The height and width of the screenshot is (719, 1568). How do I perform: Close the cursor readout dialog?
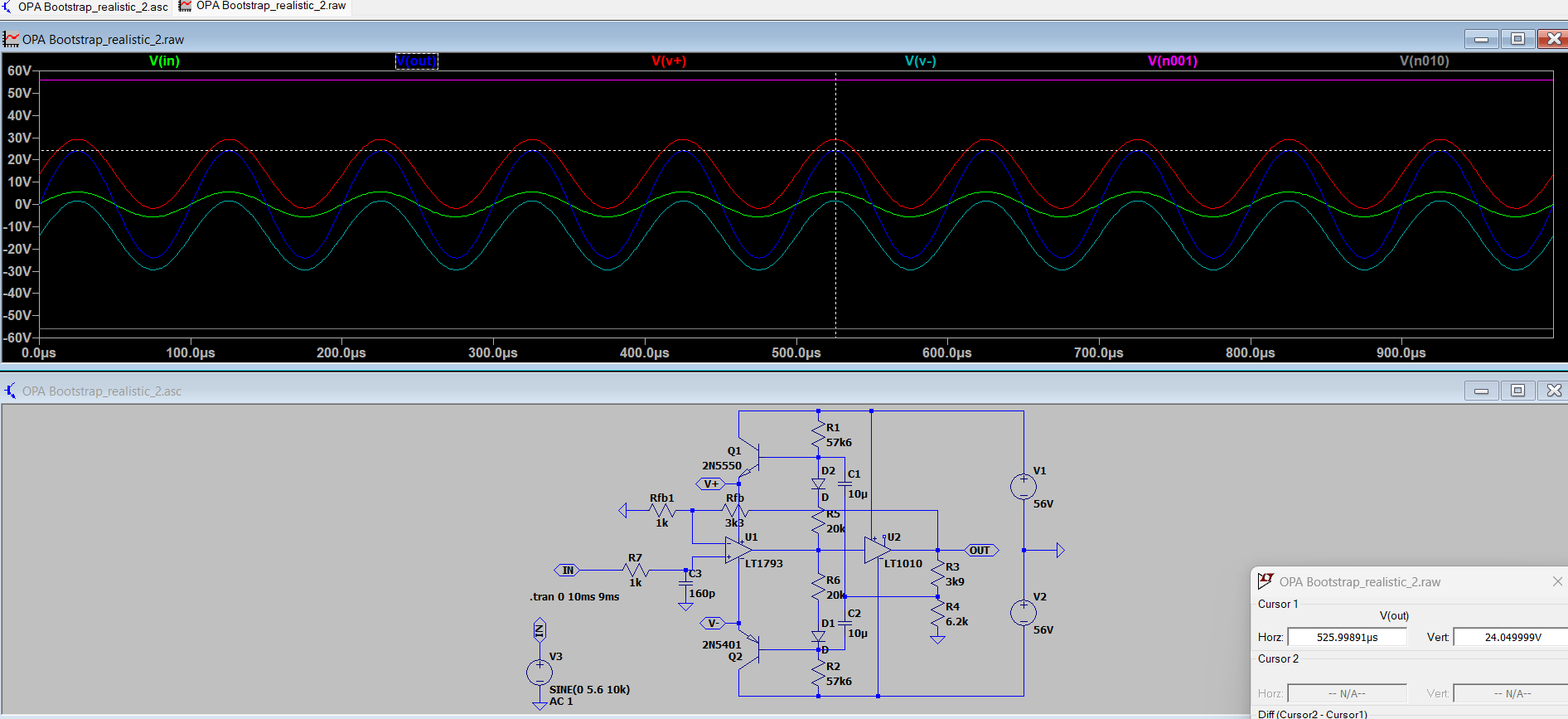(x=1557, y=581)
